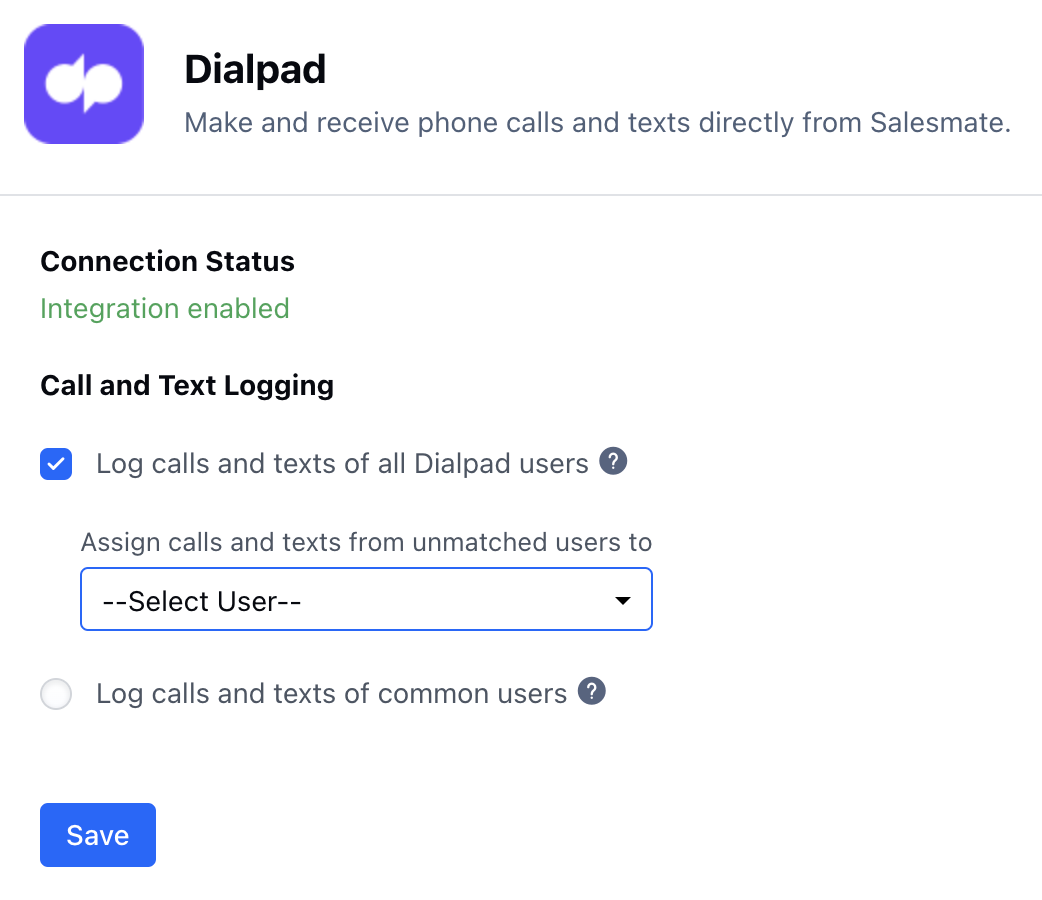Viewport: 1042px width, 900px height.
Task: Click the green 'Integration enabled' status text
Action: (x=164, y=308)
